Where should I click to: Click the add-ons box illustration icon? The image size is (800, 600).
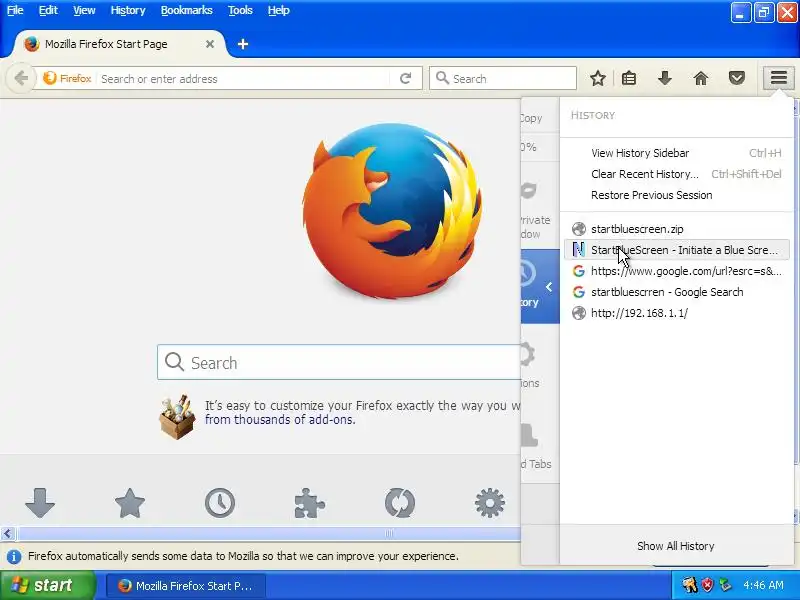pyautogui.click(x=177, y=416)
